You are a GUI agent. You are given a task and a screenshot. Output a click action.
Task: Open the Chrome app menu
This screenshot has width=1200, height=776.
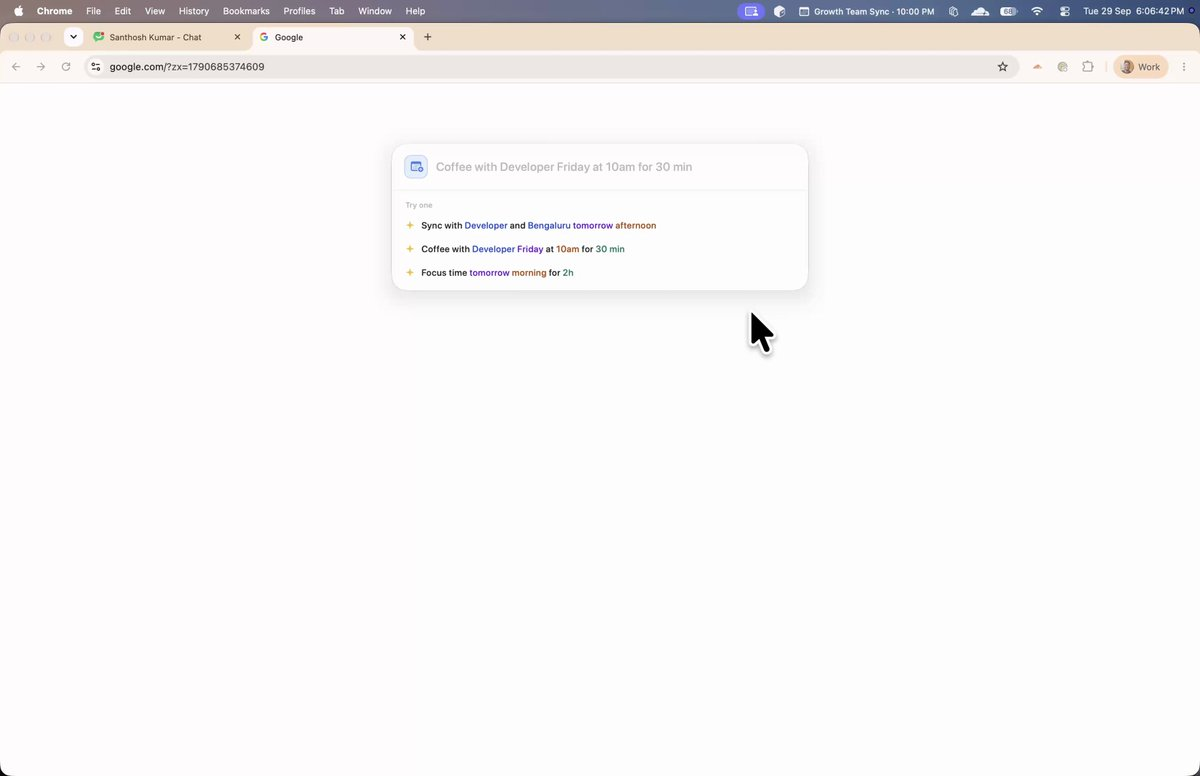pos(55,11)
